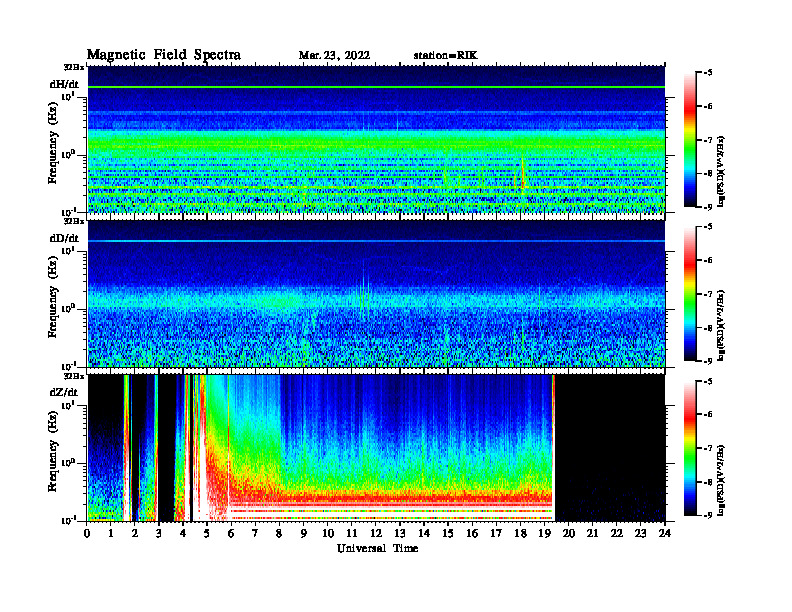Screen dimensions: 792x612
Task: Click the hour 15 tick label on time axis
Action: coord(448,533)
